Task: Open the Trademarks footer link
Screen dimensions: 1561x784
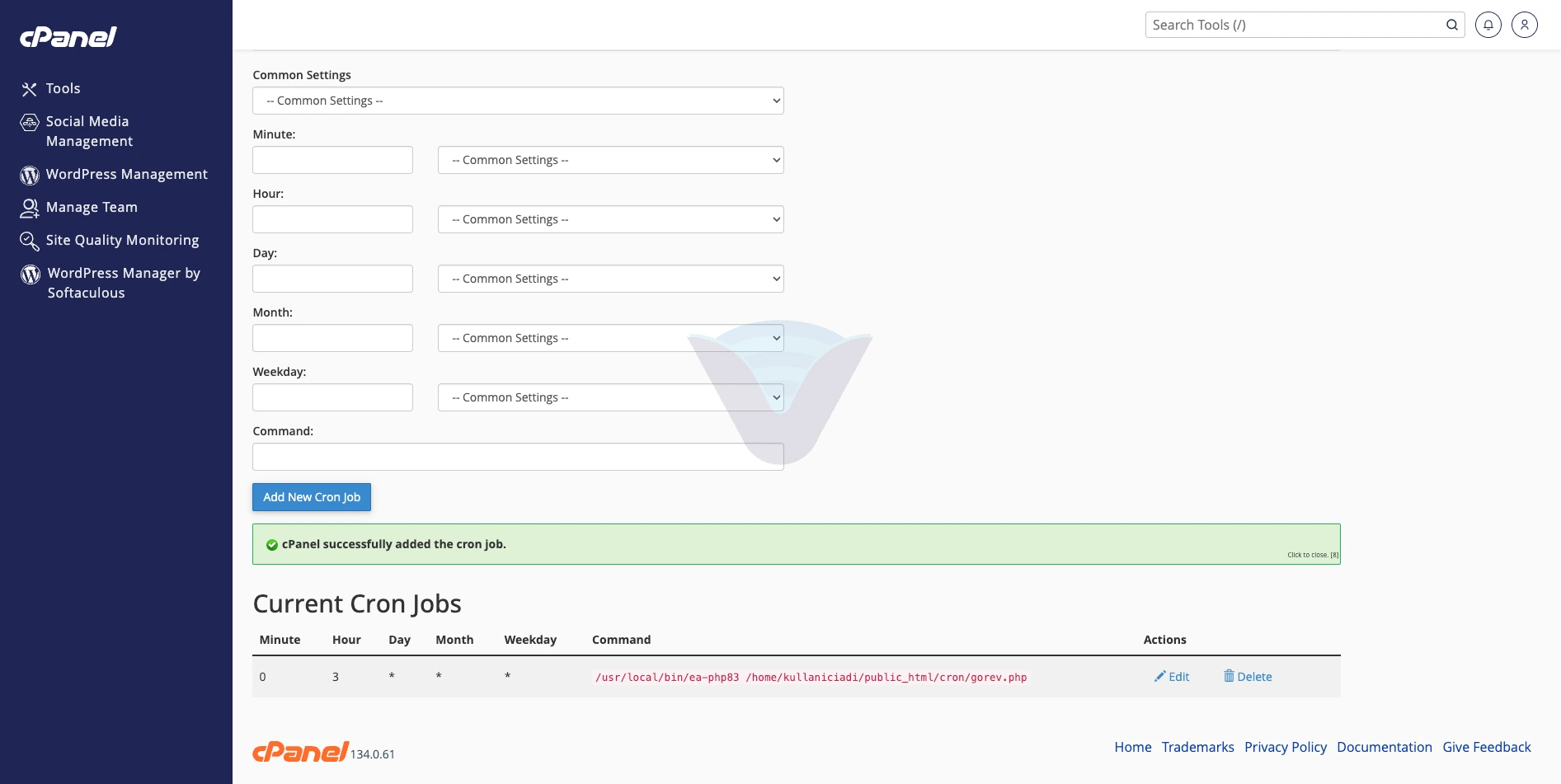Action: [1198, 747]
